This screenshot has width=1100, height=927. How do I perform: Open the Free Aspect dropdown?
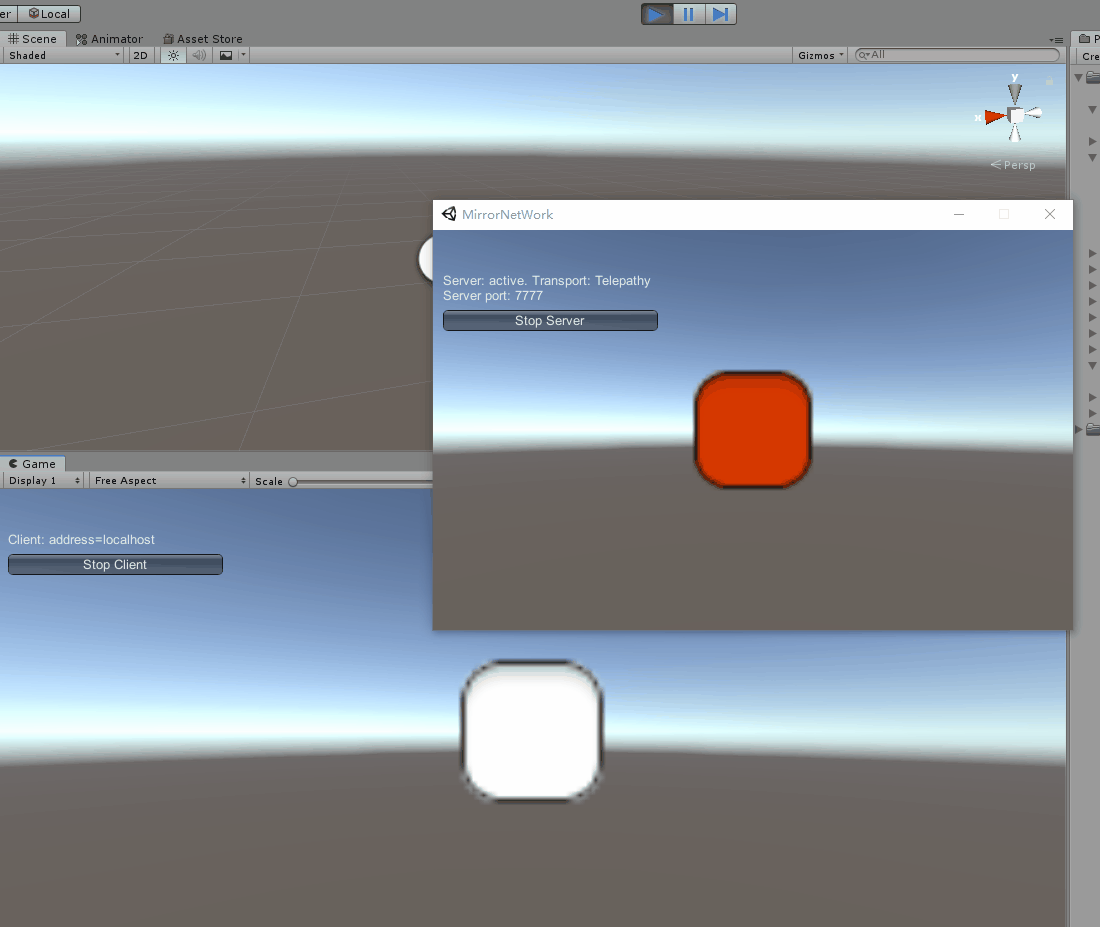[168, 481]
